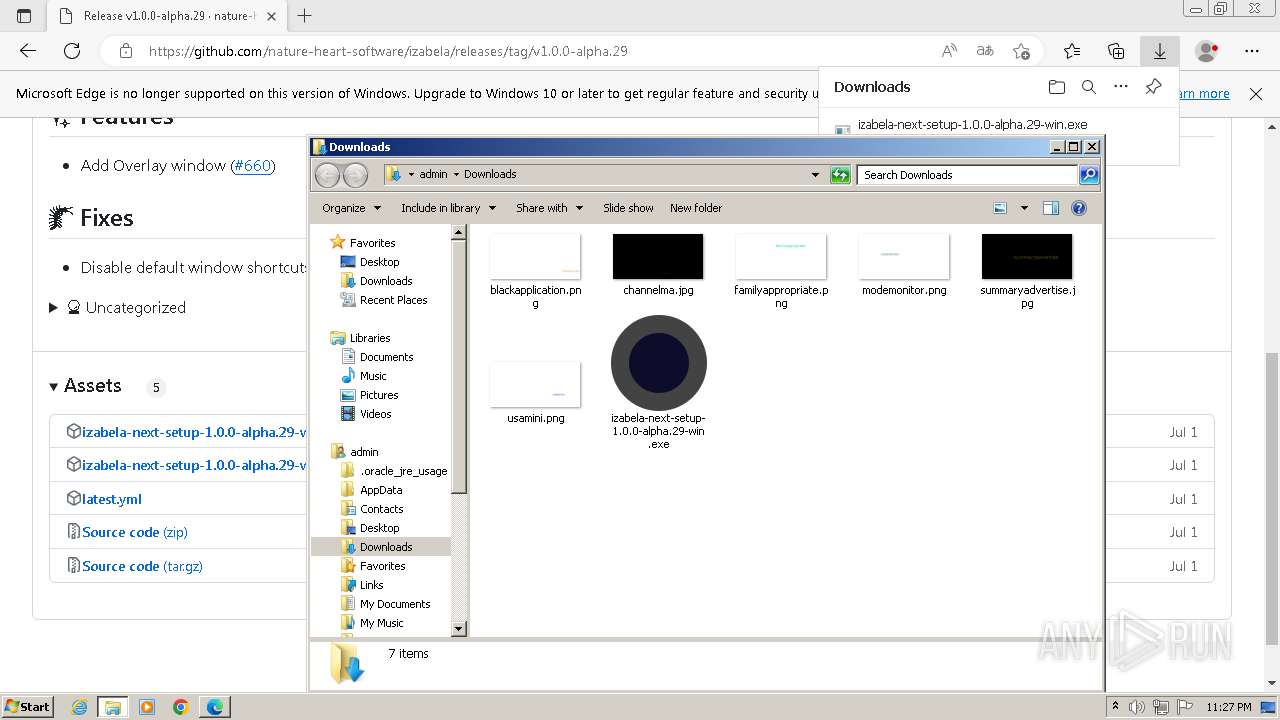1280x720 pixels.
Task: Open the Documents library
Action: click(x=386, y=357)
